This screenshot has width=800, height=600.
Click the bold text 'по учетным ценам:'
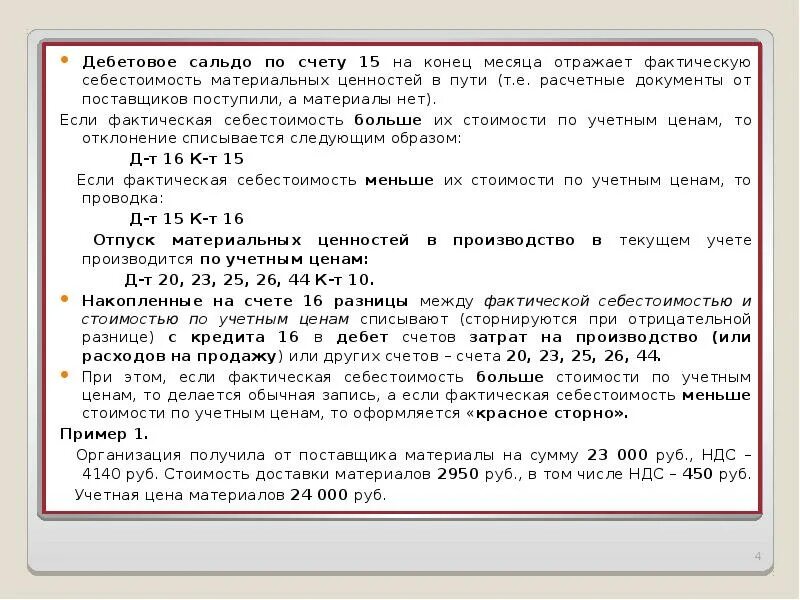click(284, 259)
